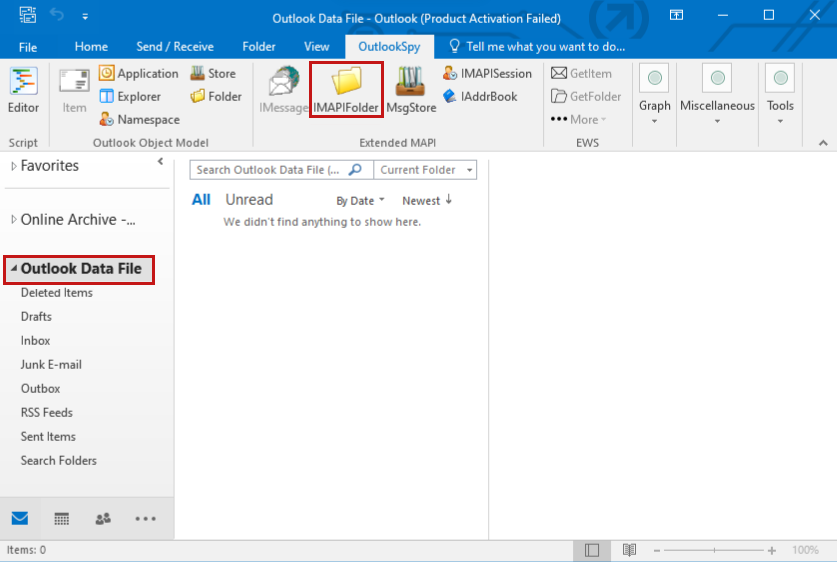The image size is (837, 562).
Task: Select Search Folders
Action: point(59,461)
